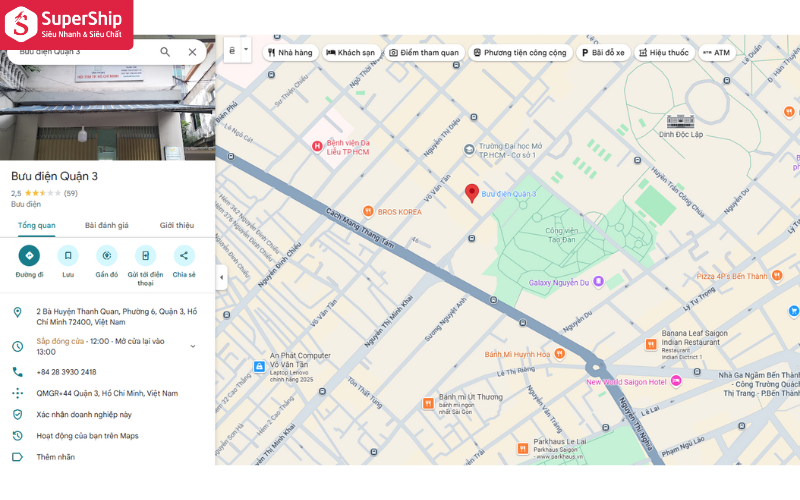The image size is (800, 500).
Task: Filter by Hiệu thuốc chip
Action: 664,53
